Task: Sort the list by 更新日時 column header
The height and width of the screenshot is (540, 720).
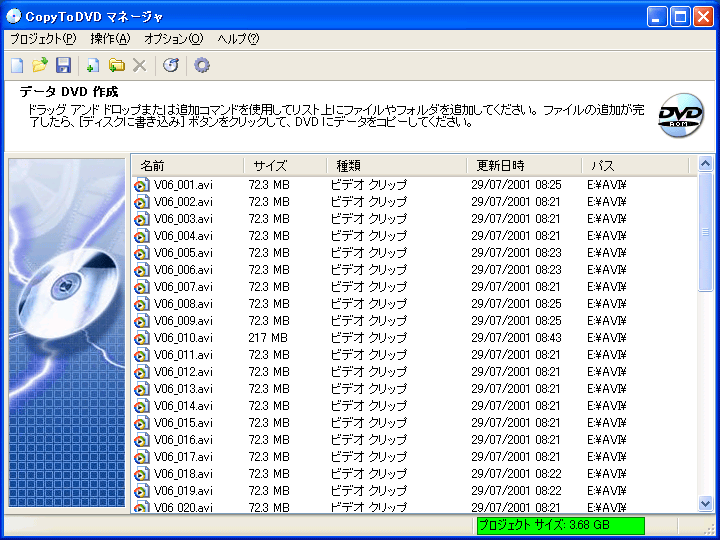Action: click(524, 165)
